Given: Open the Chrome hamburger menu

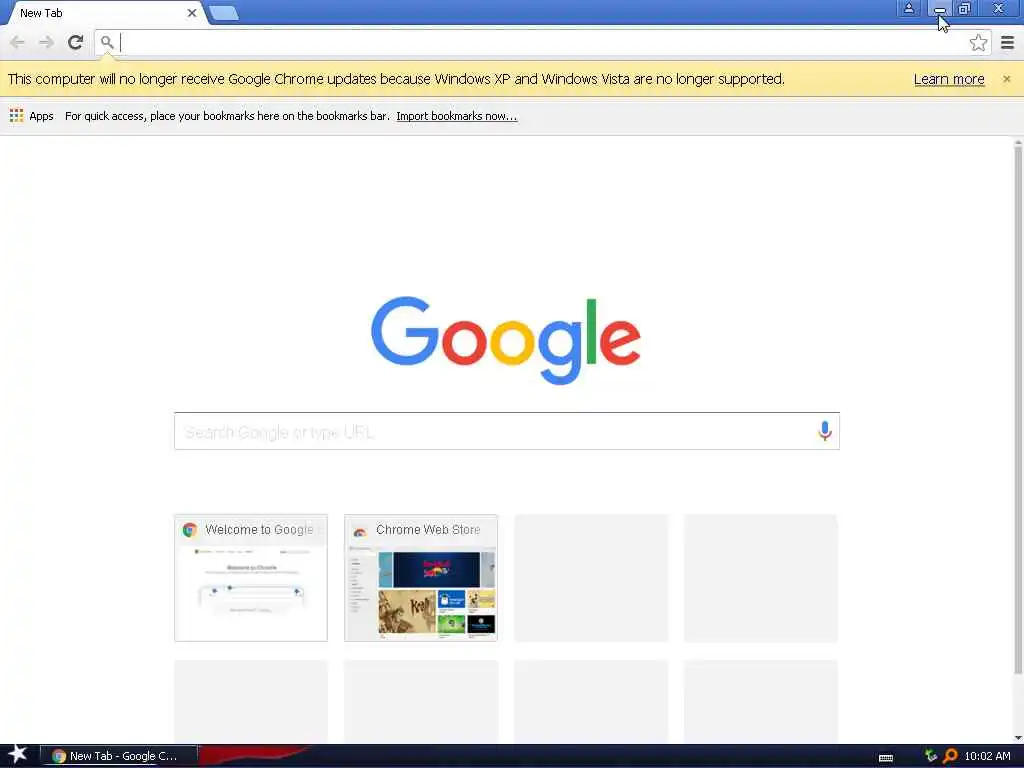Looking at the screenshot, I should point(1007,43).
